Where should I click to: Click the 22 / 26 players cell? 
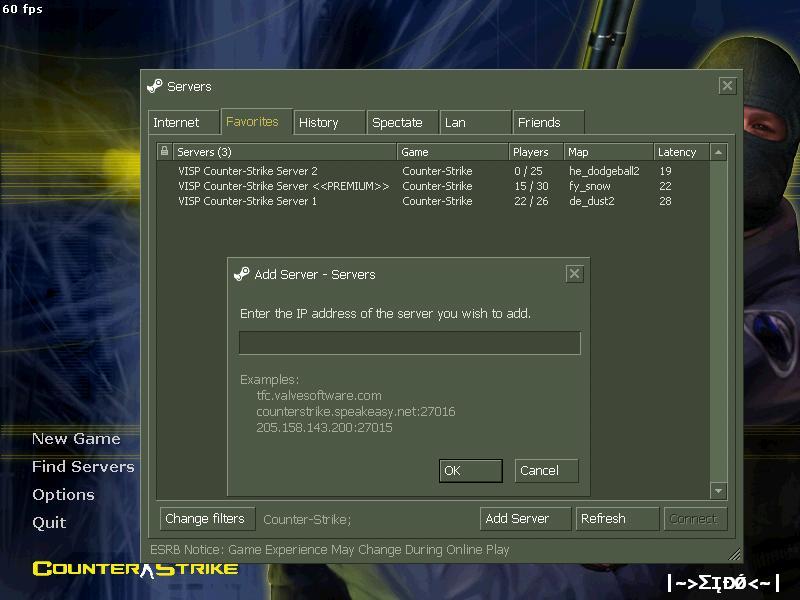[531, 201]
